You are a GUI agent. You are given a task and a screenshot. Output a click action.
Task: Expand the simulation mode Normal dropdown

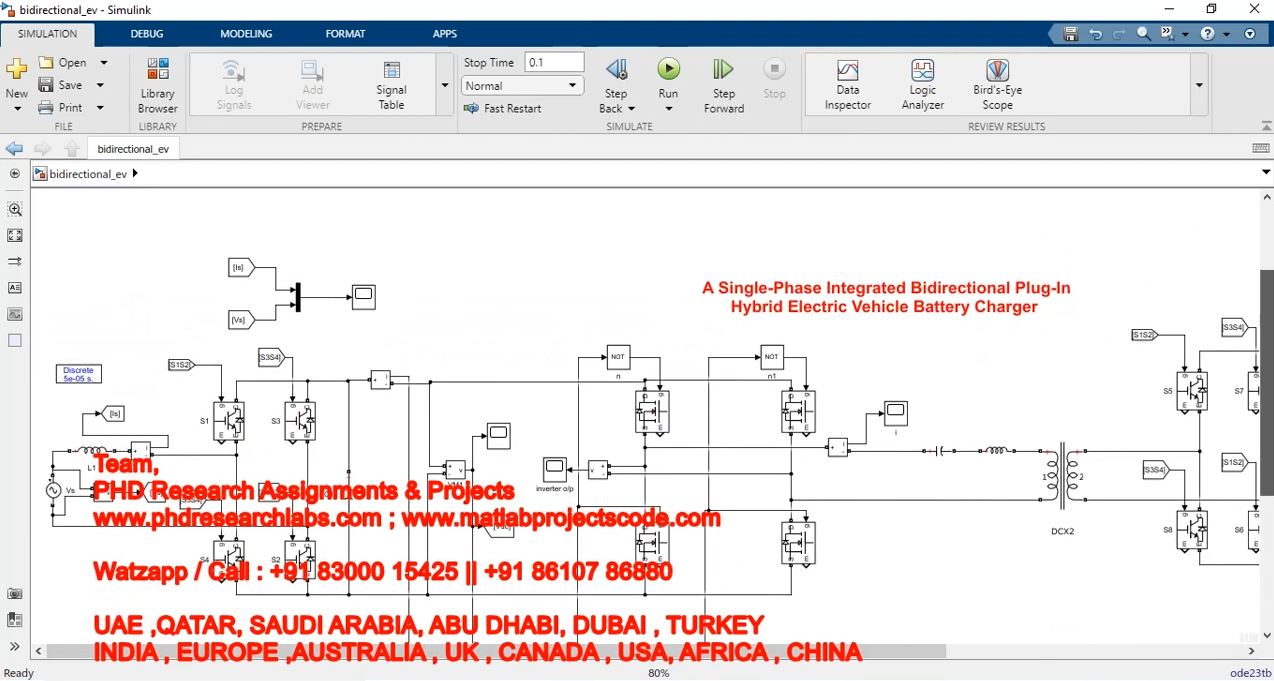click(573, 86)
